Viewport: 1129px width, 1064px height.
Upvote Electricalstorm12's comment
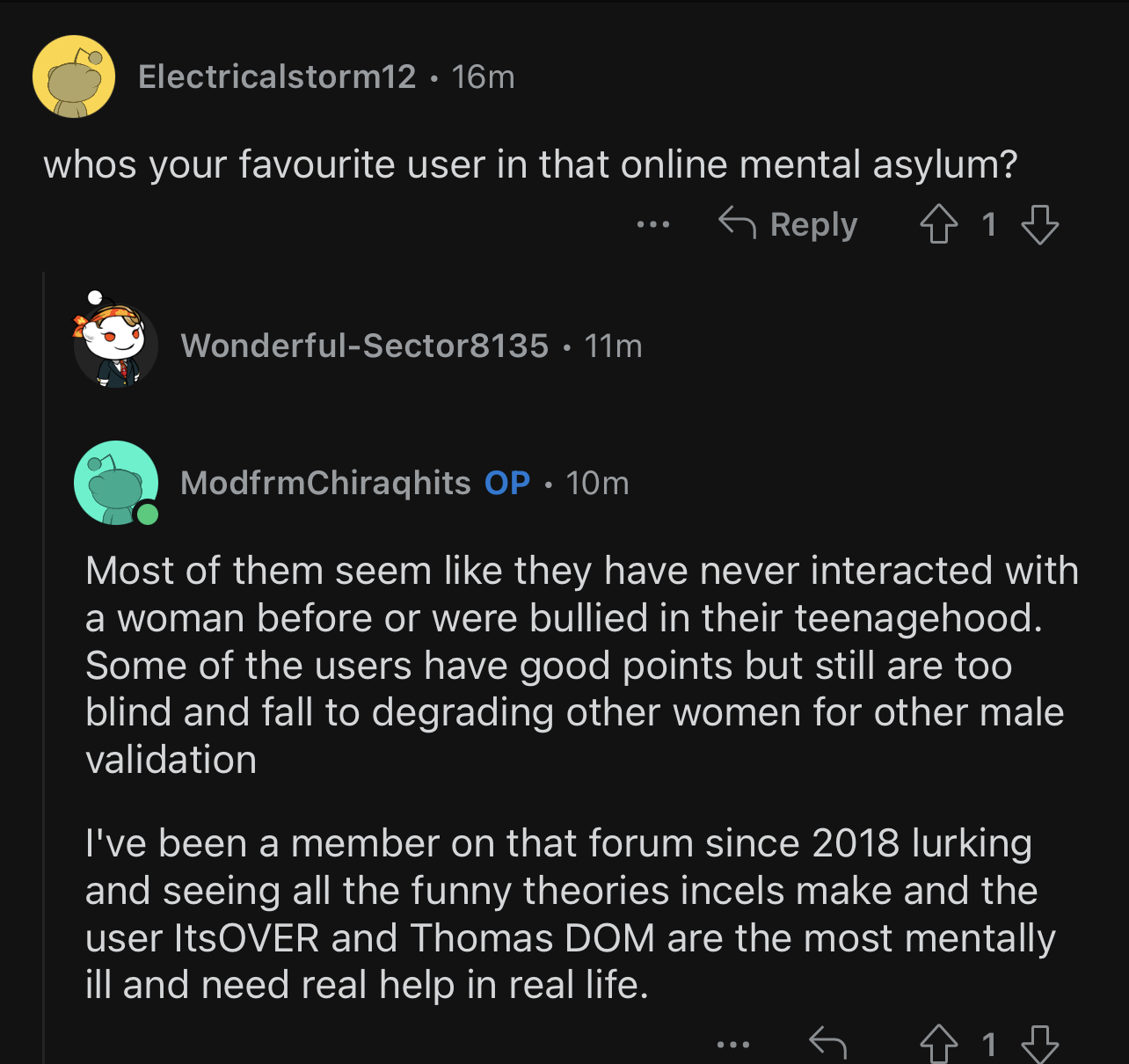pos(938,224)
